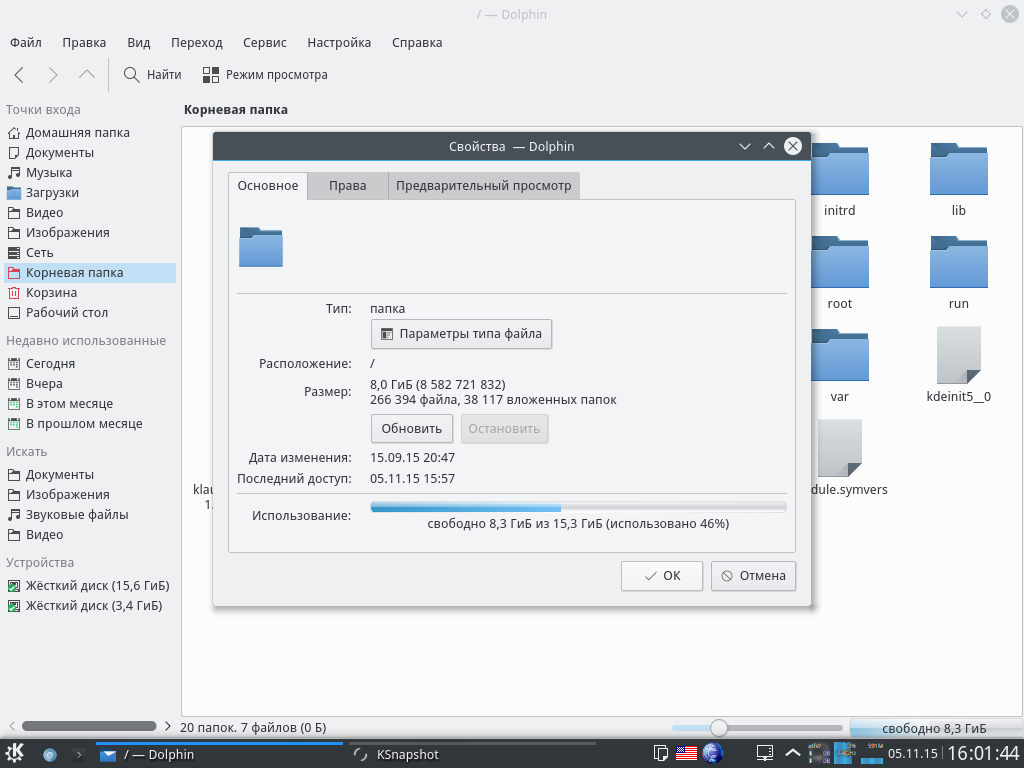The image size is (1024, 768).
Task: Search Звуковые файлы
Action: (x=88, y=515)
